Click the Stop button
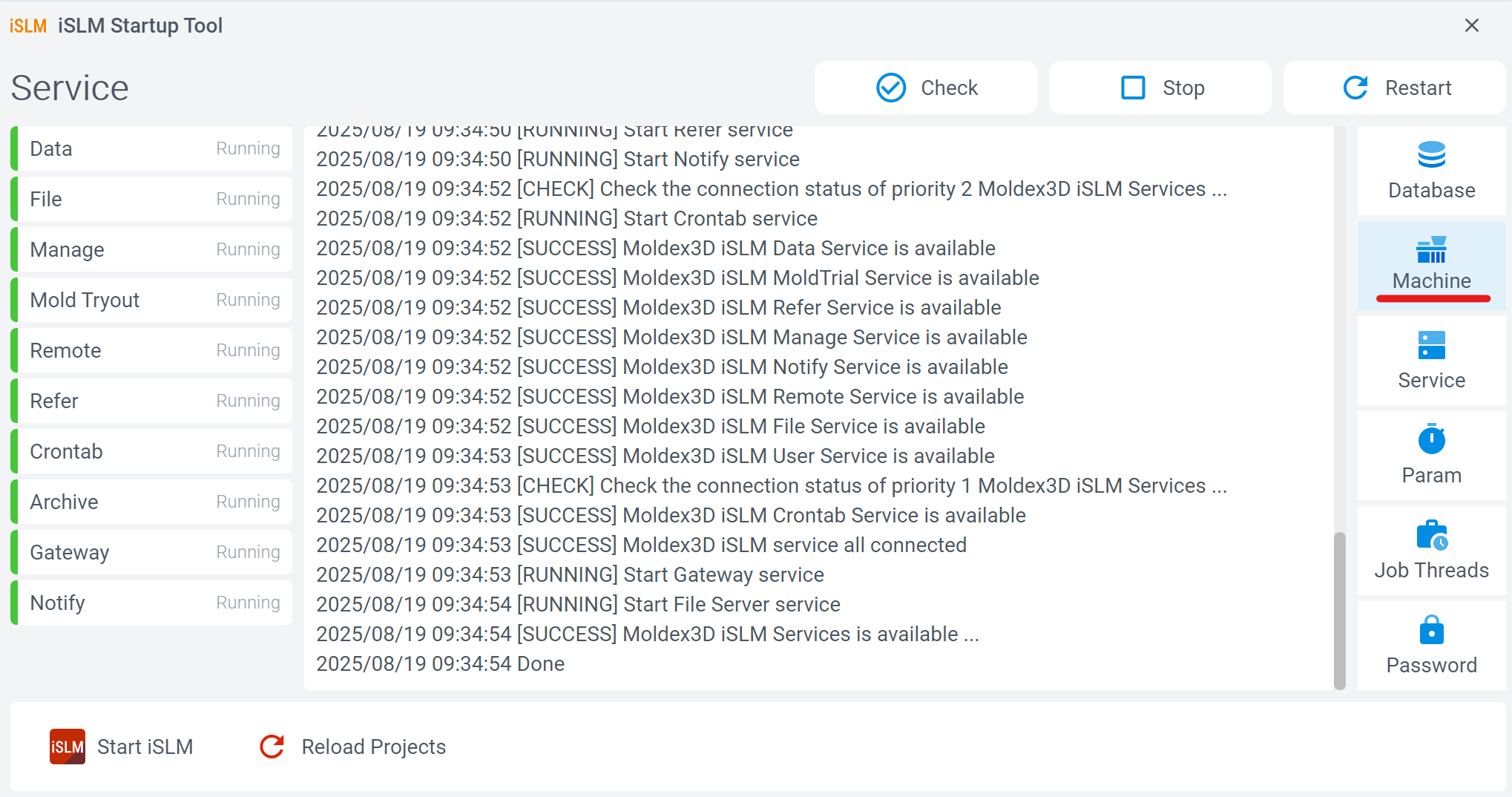 (x=1160, y=88)
